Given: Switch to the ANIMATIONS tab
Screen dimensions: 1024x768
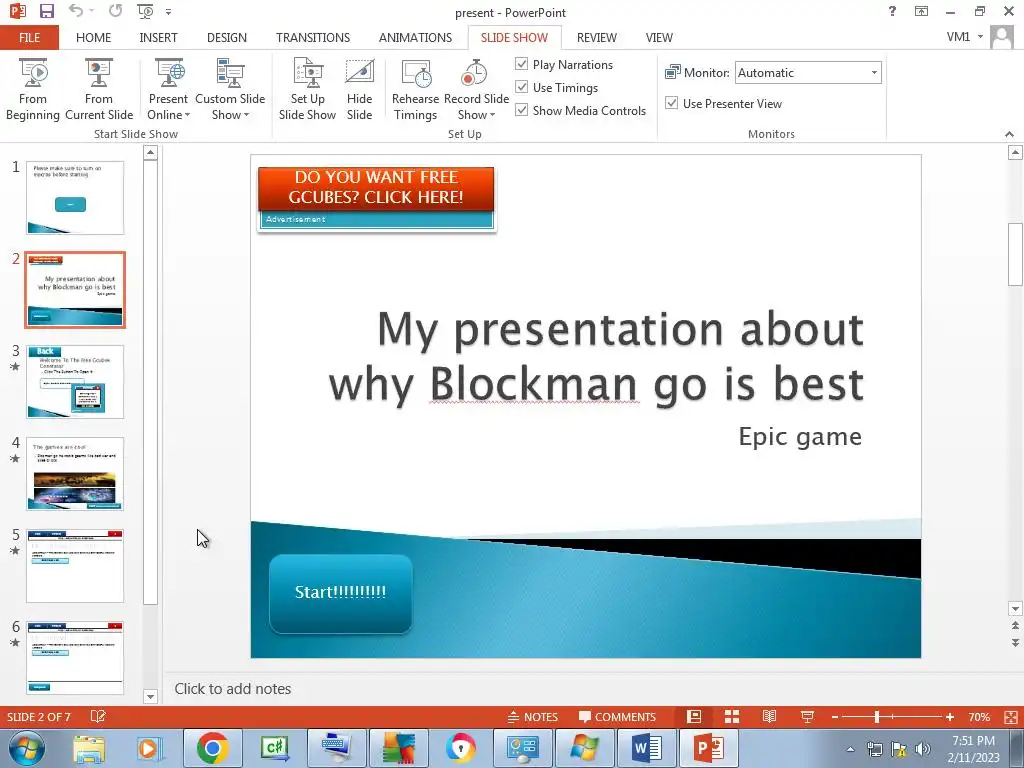Looking at the screenshot, I should [x=415, y=37].
